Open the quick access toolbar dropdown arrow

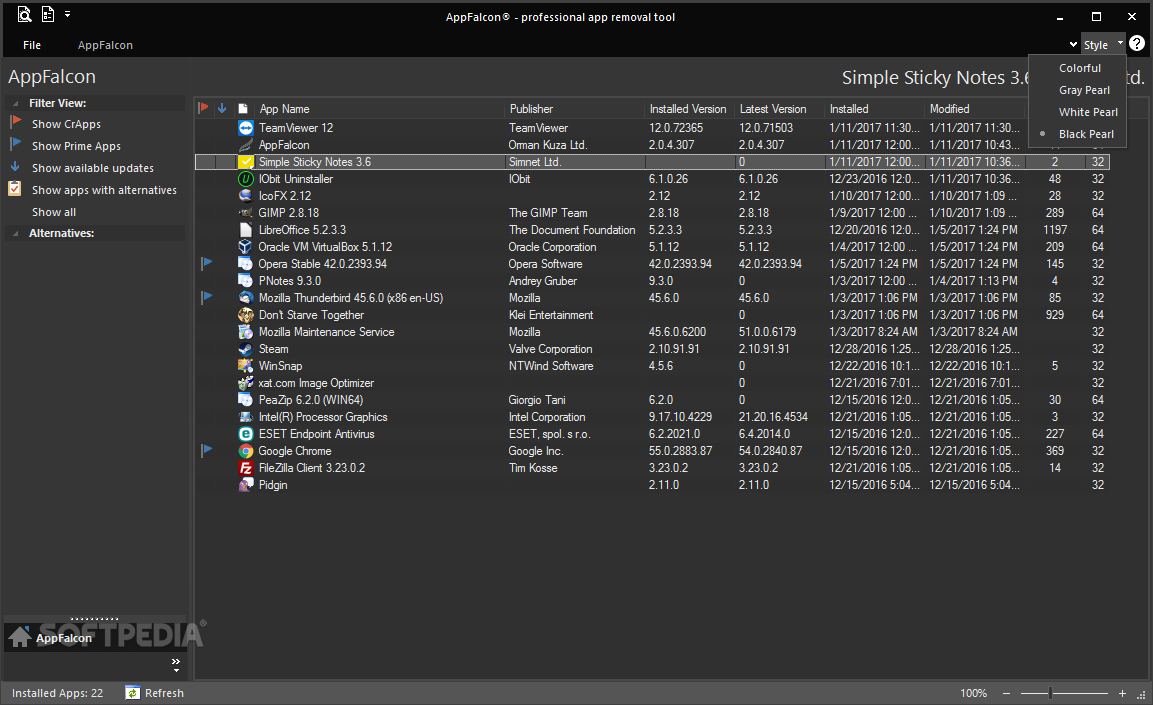point(67,14)
